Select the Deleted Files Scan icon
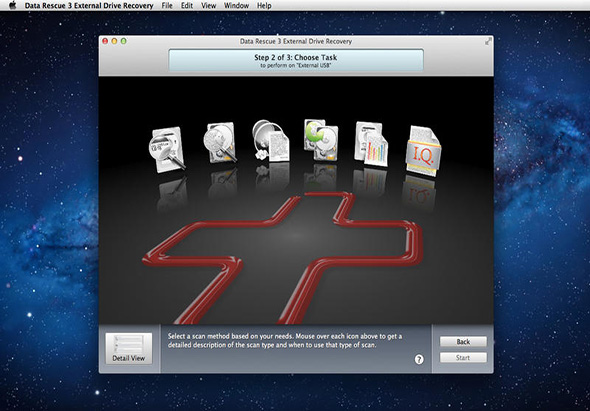This screenshot has width=590, height=411. [x=271, y=141]
